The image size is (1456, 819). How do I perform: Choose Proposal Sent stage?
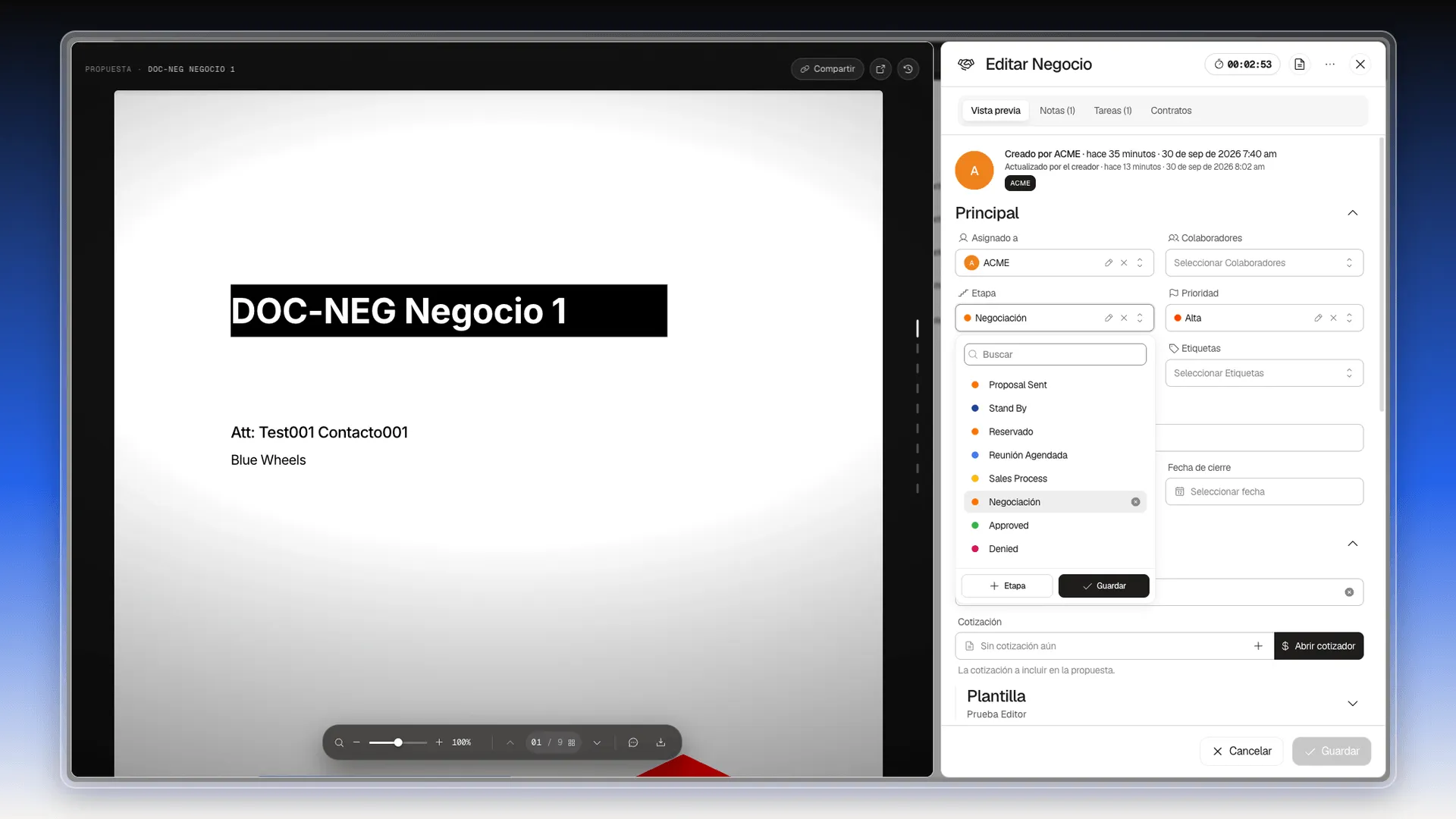pos(1055,385)
